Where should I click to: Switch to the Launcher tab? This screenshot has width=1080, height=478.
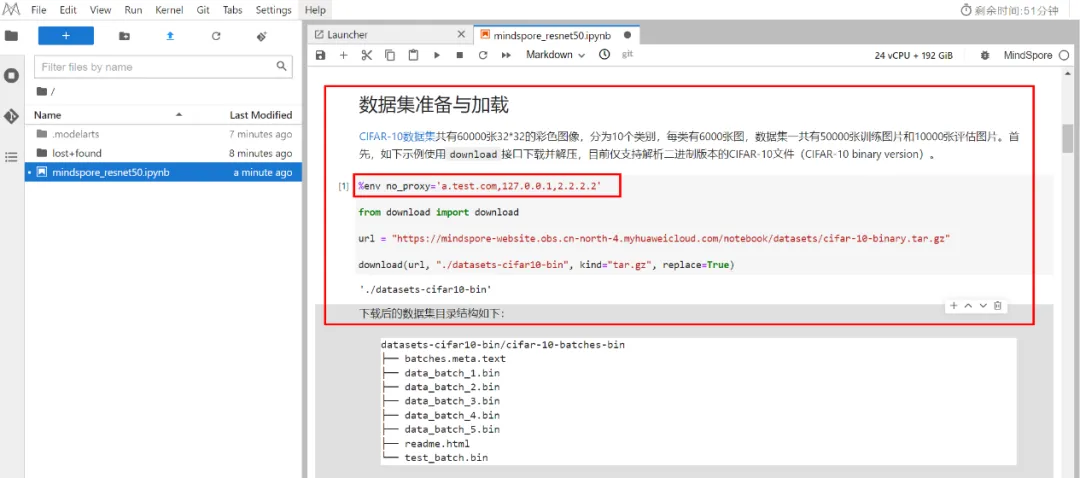[x=347, y=34]
